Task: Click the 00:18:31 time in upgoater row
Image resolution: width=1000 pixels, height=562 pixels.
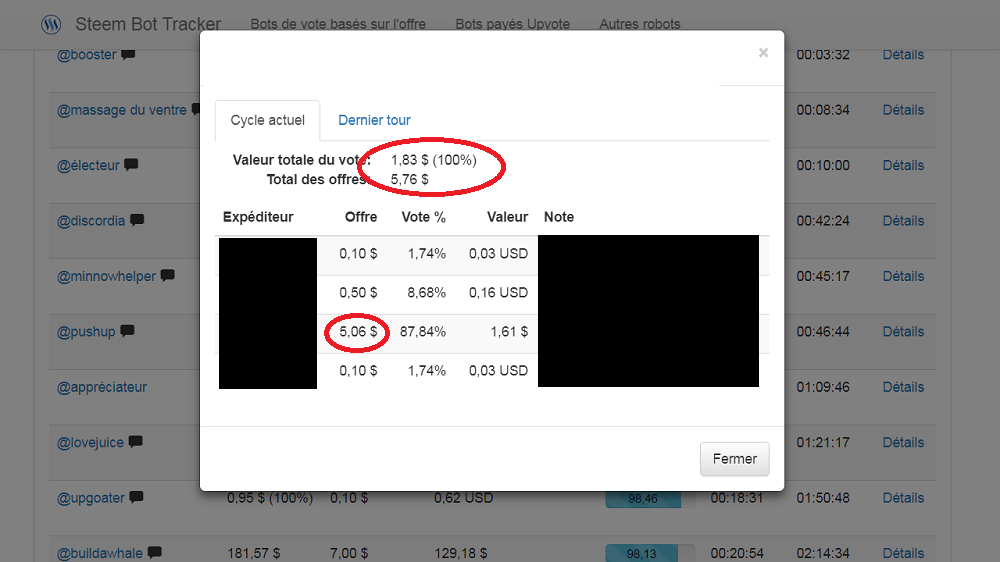Action: coord(737,498)
